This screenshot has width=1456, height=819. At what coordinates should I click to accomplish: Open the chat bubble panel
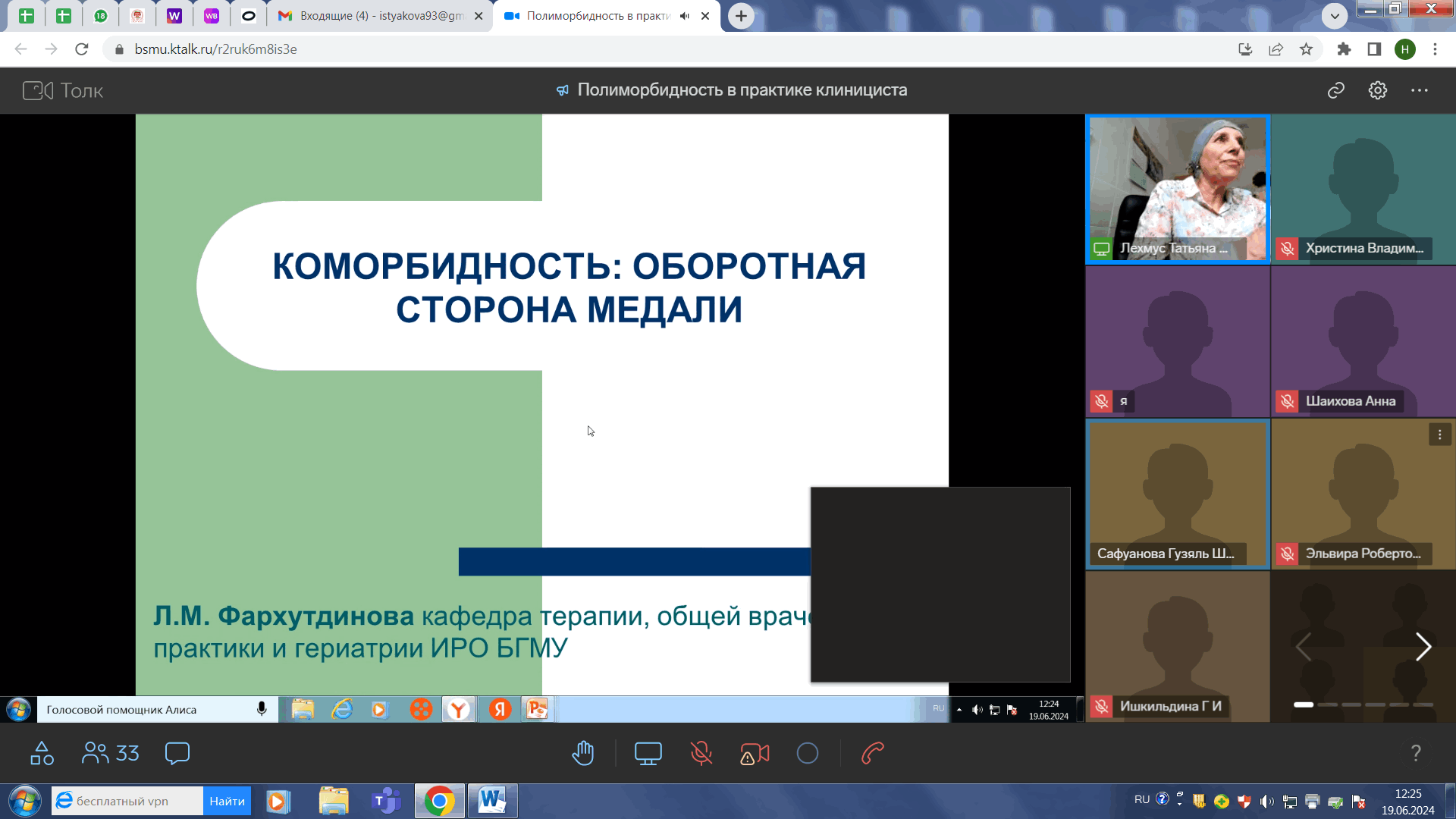177,753
